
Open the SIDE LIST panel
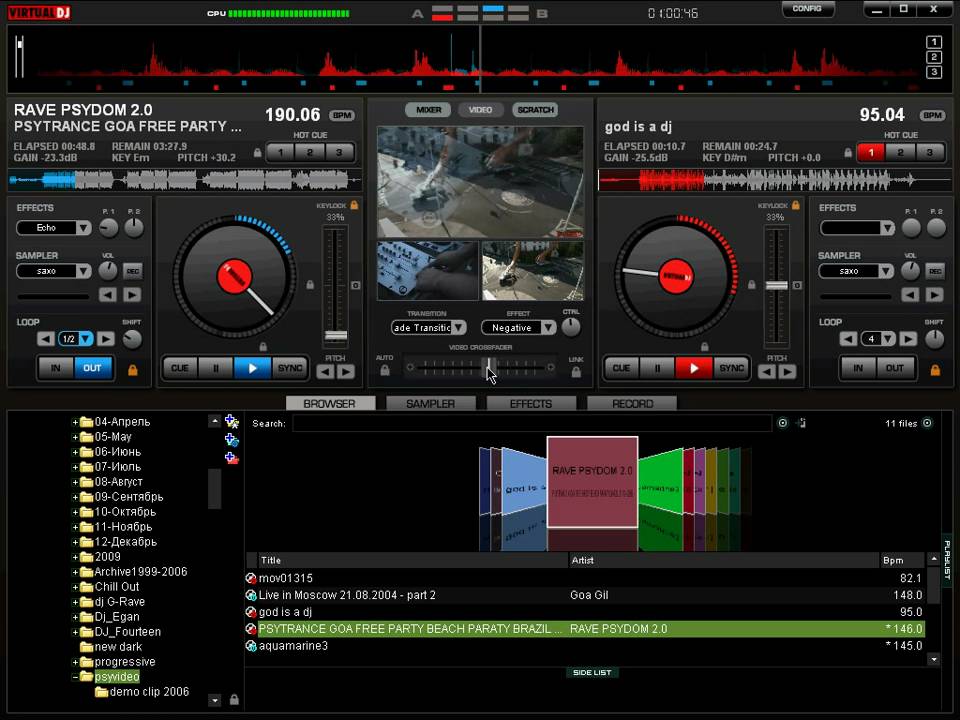coord(592,673)
